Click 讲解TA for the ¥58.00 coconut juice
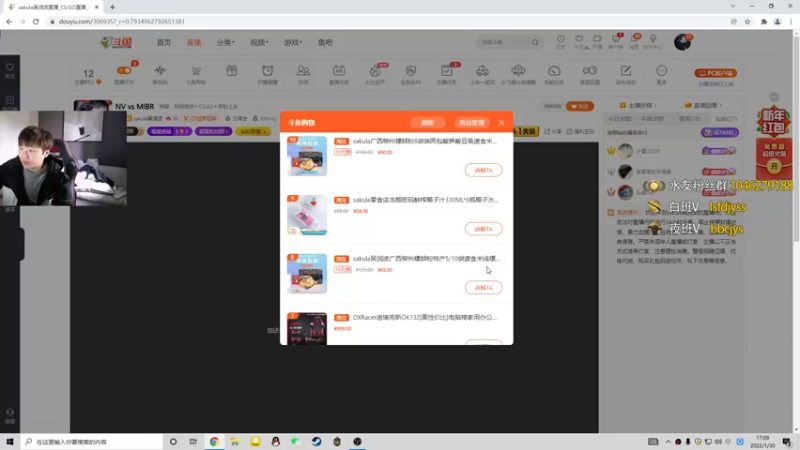The image size is (800, 450). 483,229
